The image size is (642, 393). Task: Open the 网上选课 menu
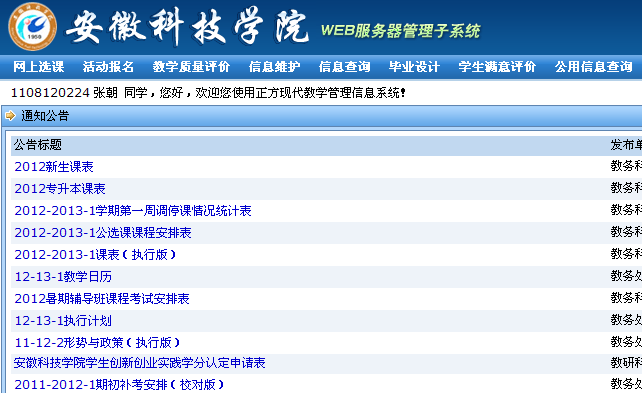38,66
